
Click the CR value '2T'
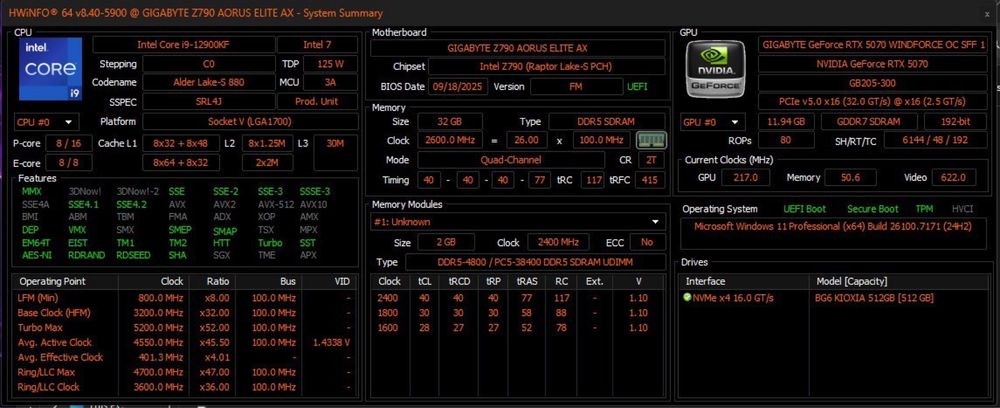(651, 160)
